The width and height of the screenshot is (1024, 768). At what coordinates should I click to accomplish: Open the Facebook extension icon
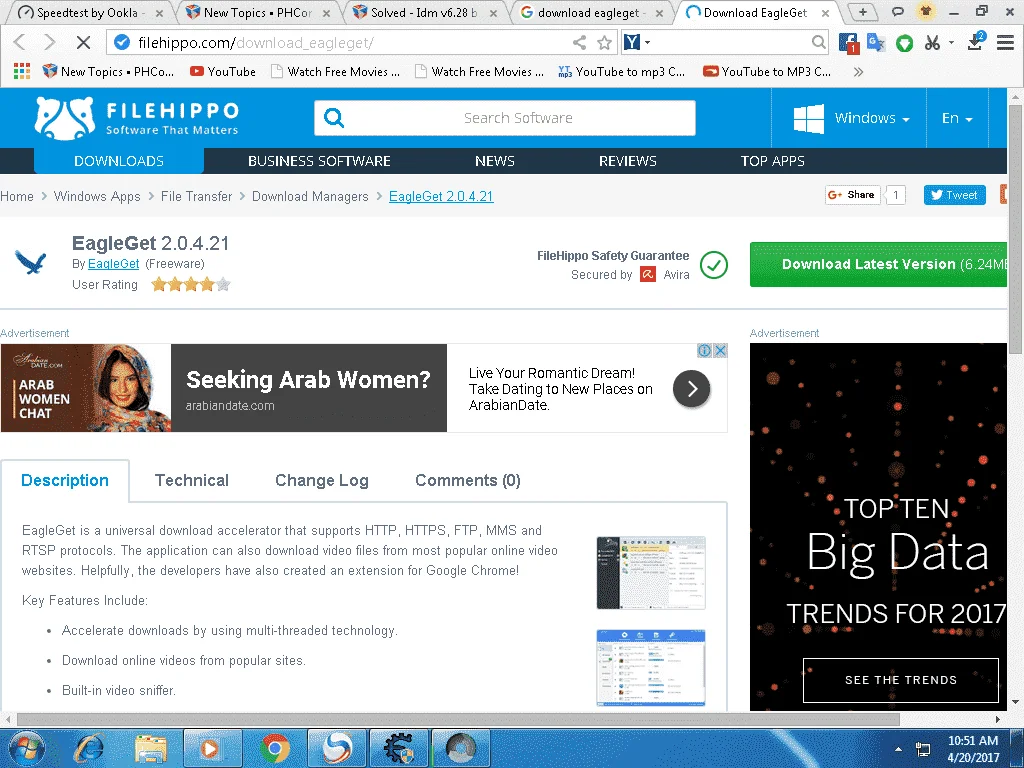point(848,43)
